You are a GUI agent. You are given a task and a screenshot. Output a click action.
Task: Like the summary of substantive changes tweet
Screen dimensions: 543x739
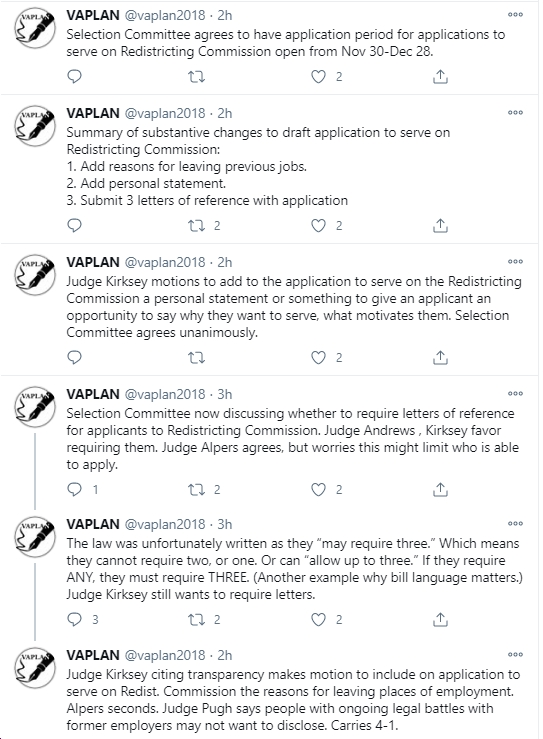tap(319, 226)
